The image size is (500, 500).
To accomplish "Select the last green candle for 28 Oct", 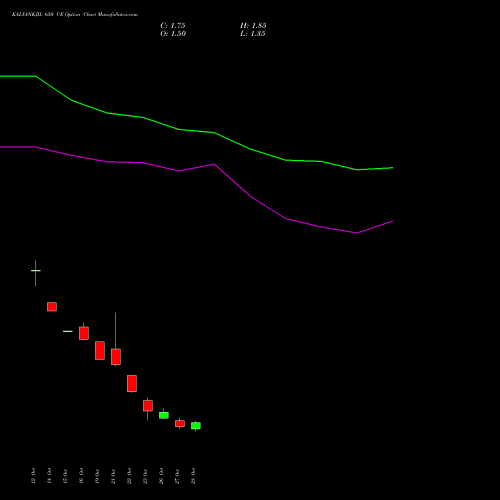I will pyautogui.click(x=196, y=426).
